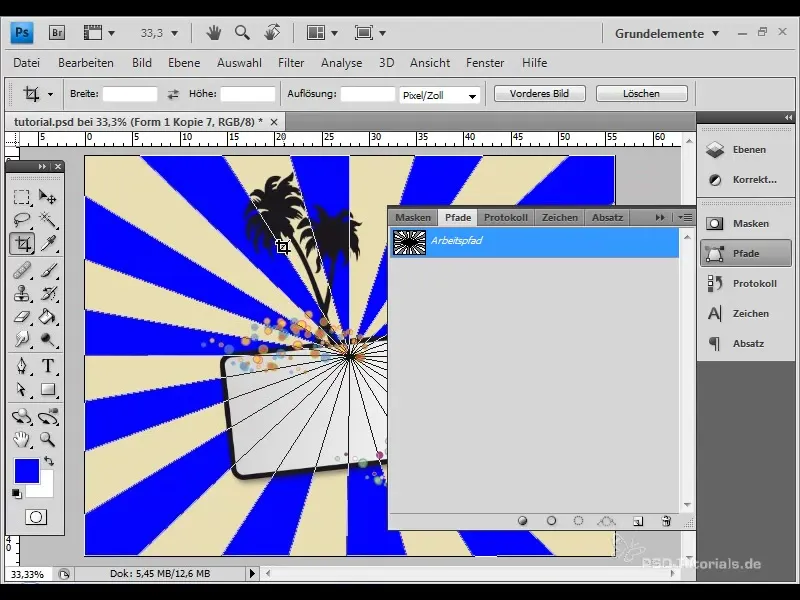Select the Healing Brush tool
Image resolution: width=800 pixels, height=600 pixels.
(x=21, y=270)
